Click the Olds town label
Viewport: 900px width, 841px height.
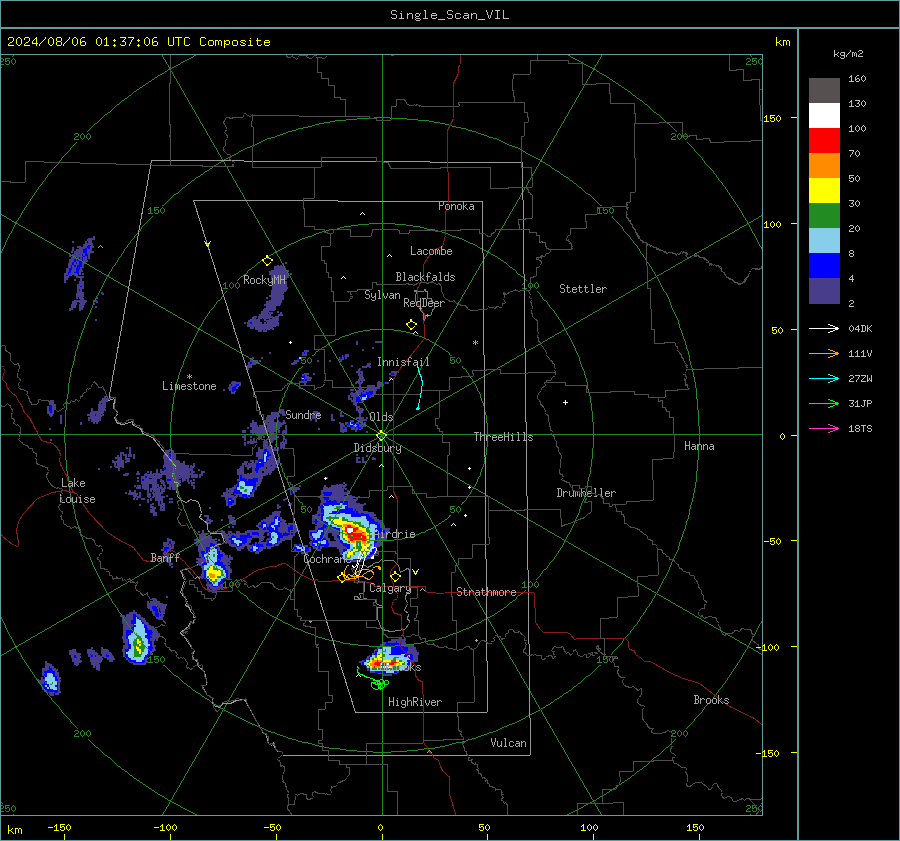(x=381, y=417)
